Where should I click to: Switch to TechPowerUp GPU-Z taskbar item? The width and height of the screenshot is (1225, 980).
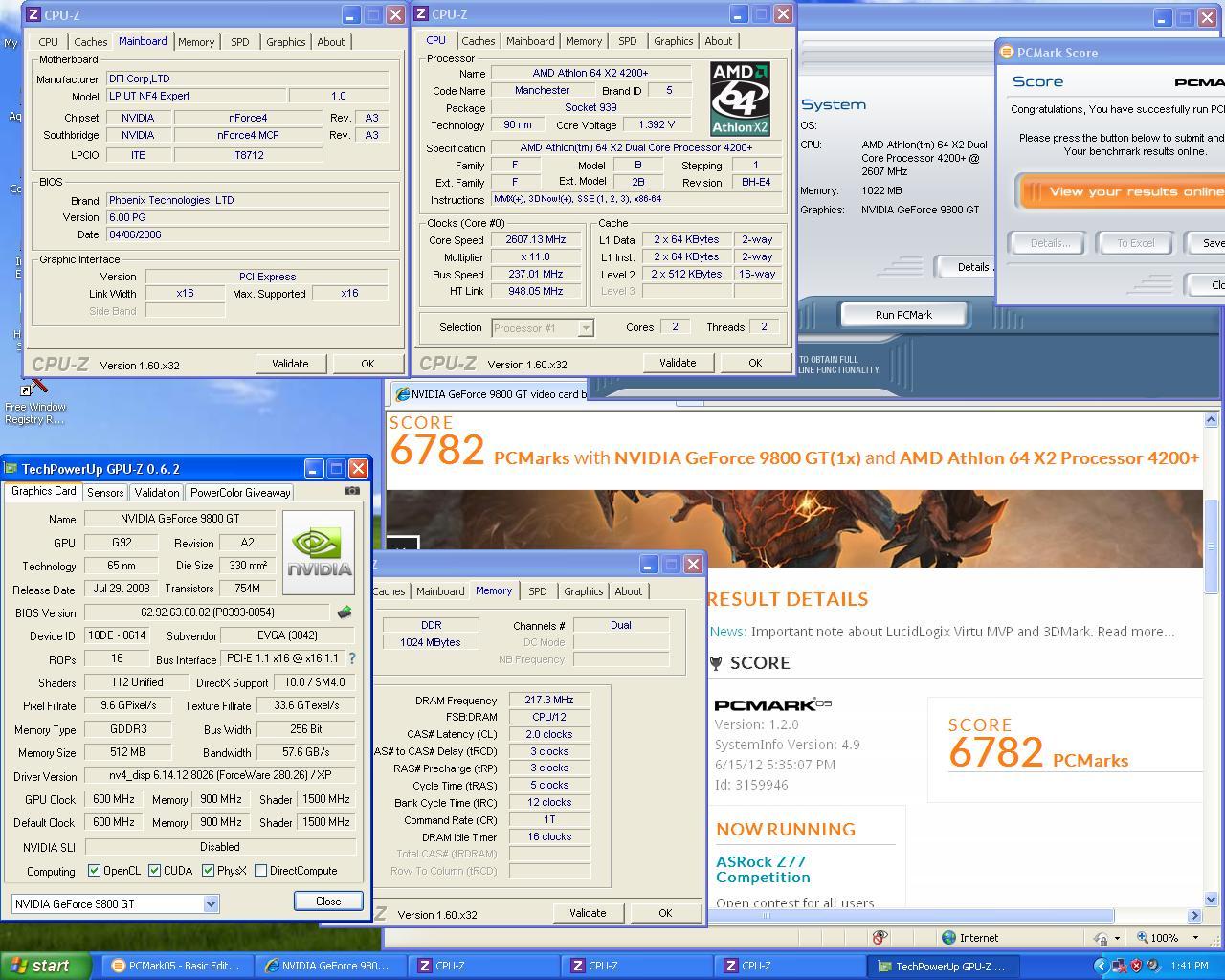click(x=943, y=966)
